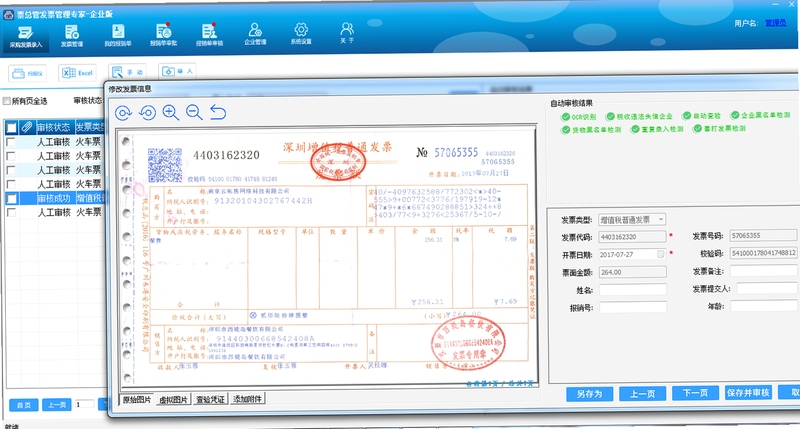Click the 首页 button in main window
Viewport: 800px width, 429px height.
pos(24,405)
